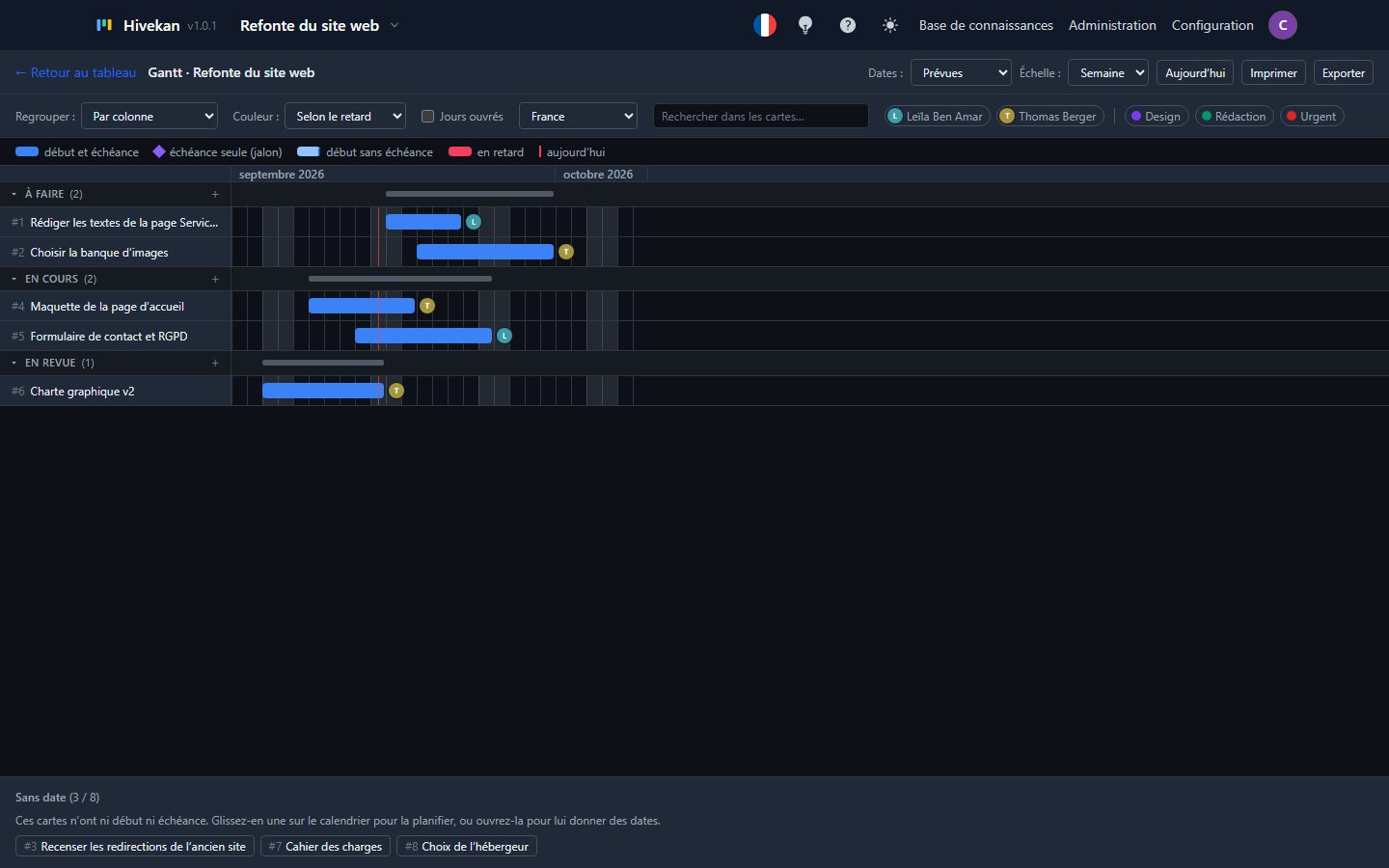Go back via Retour au tableau
Viewport: 1389px width, 868px height.
click(75, 72)
